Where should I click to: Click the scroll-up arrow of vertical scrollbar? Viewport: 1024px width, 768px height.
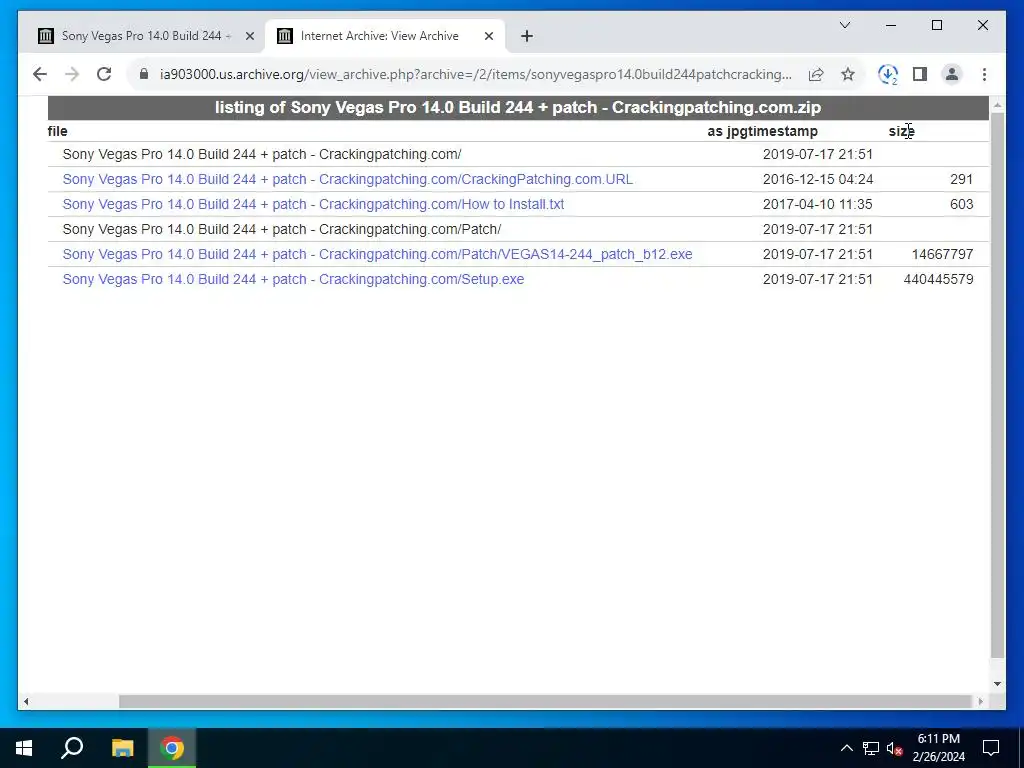click(997, 104)
